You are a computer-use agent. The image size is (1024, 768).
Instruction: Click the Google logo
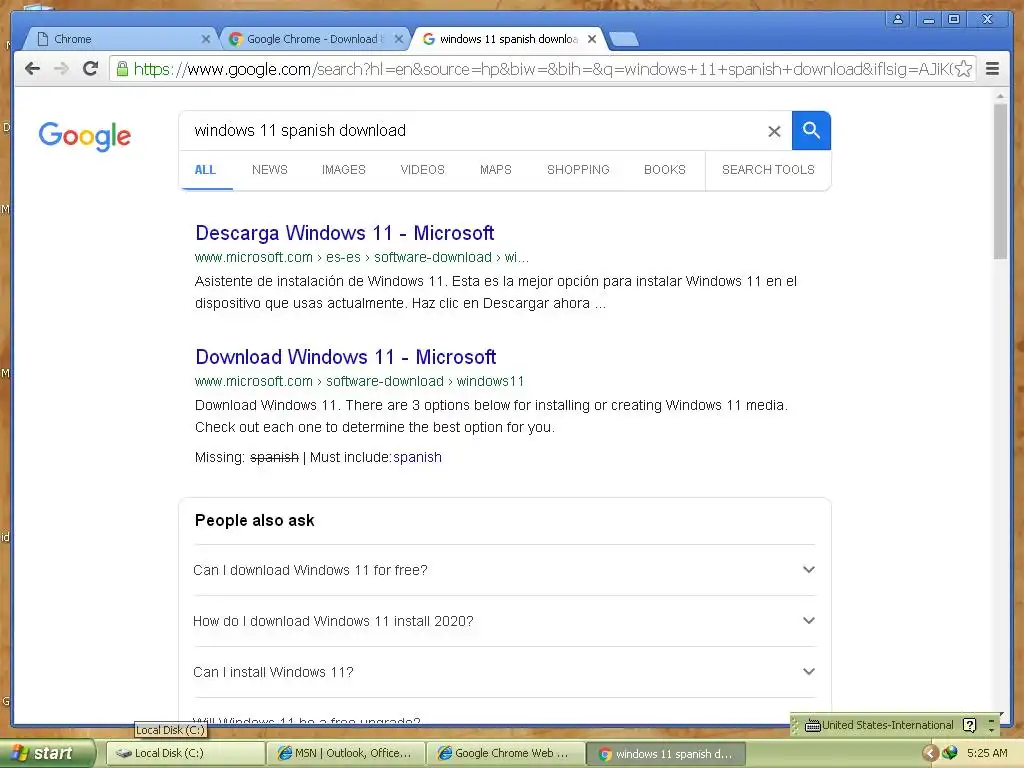tap(85, 136)
